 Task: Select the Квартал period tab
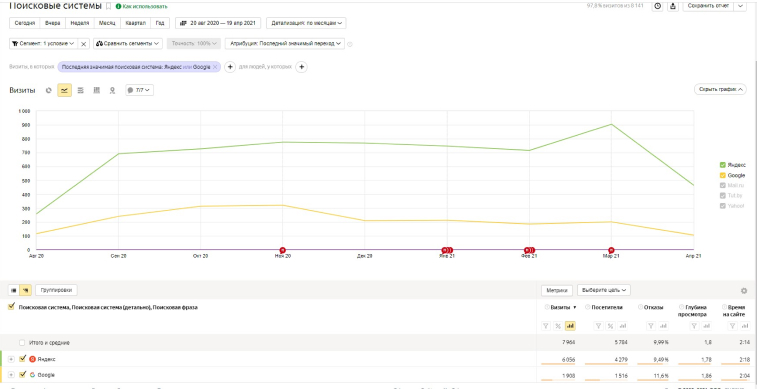click(135, 23)
